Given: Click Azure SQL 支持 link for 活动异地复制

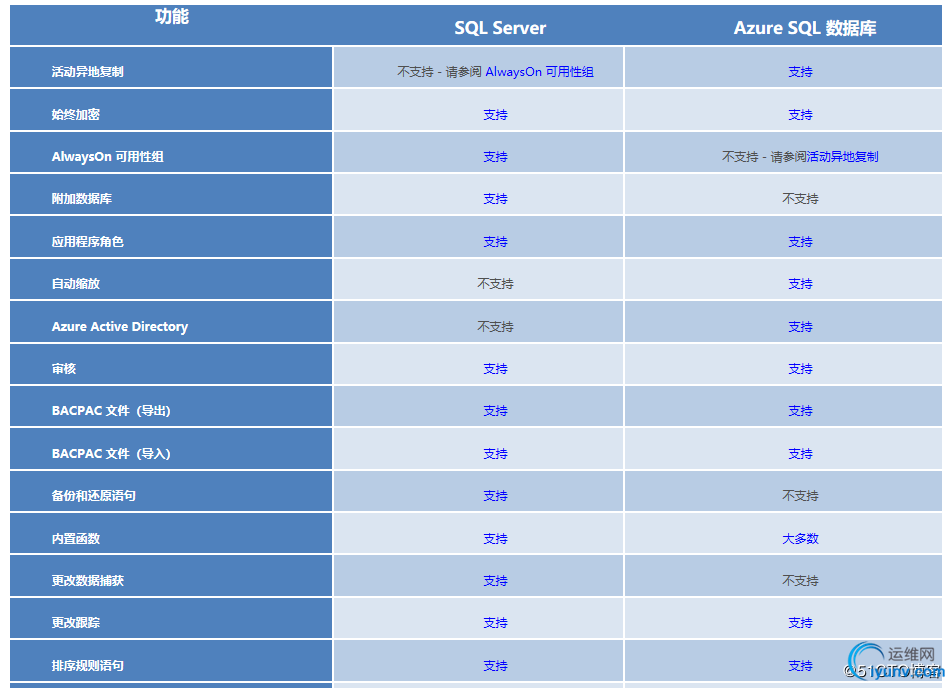Looking at the screenshot, I should pos(800,72).
